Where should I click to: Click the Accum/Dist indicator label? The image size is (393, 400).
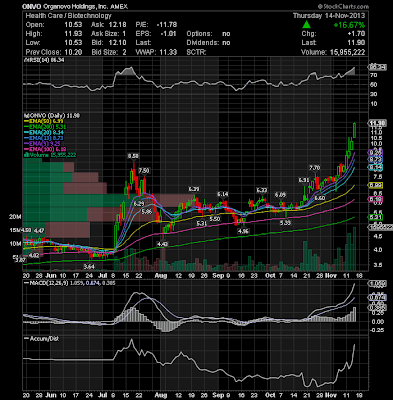(x=42, y=339)
